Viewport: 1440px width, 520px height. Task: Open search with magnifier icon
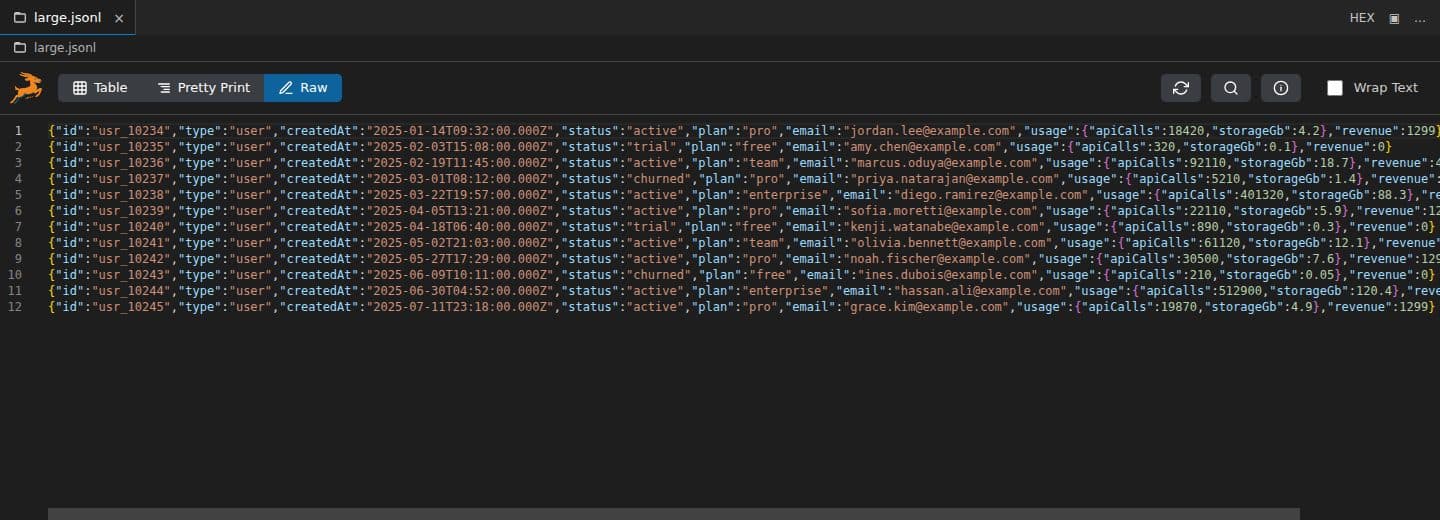point(1230,88)
